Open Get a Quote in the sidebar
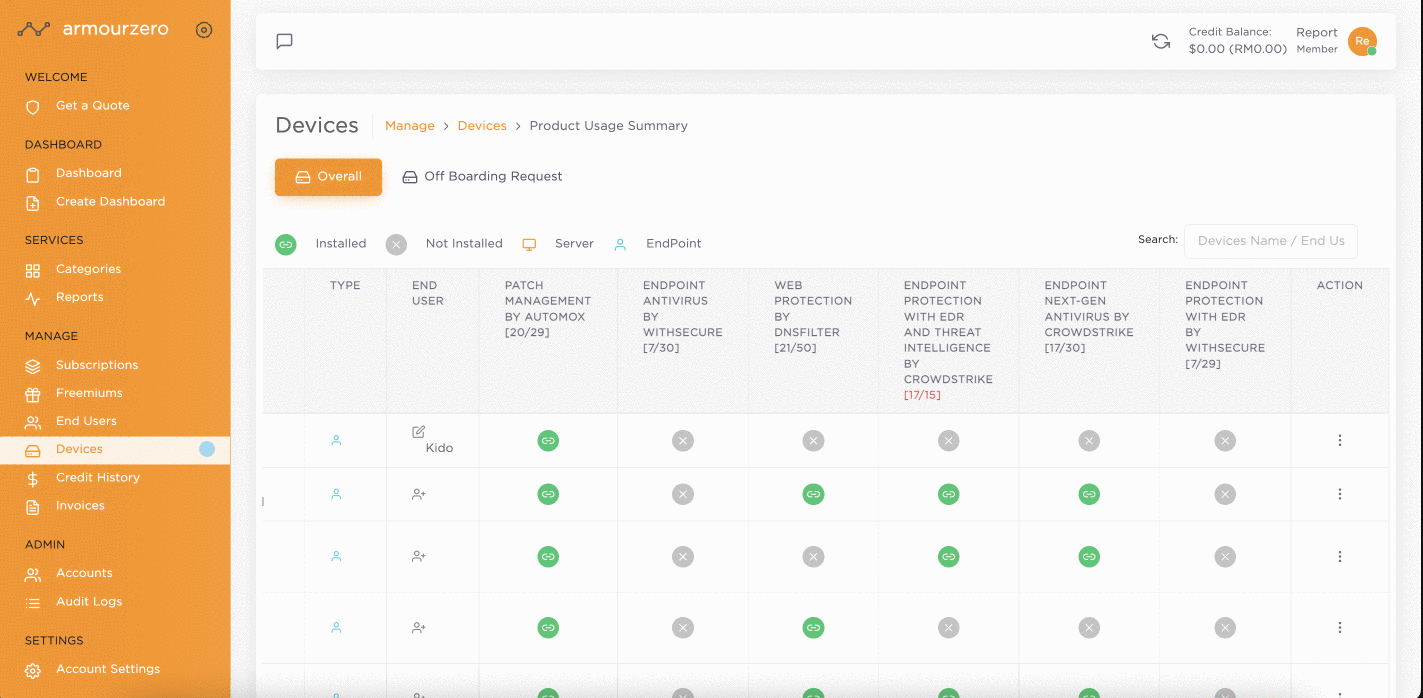 (92, 106)
